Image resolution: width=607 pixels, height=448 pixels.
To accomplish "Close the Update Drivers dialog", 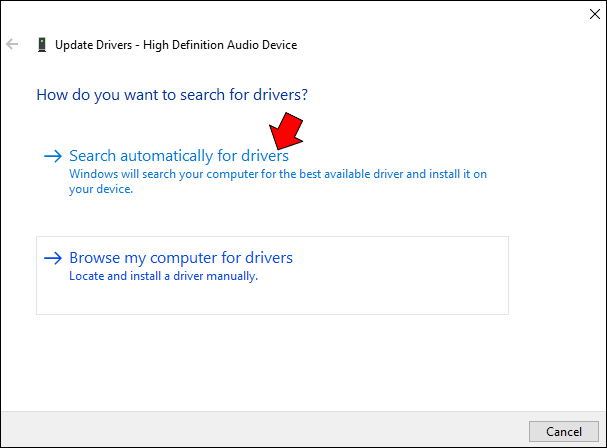I will click(x=595, y=14).
